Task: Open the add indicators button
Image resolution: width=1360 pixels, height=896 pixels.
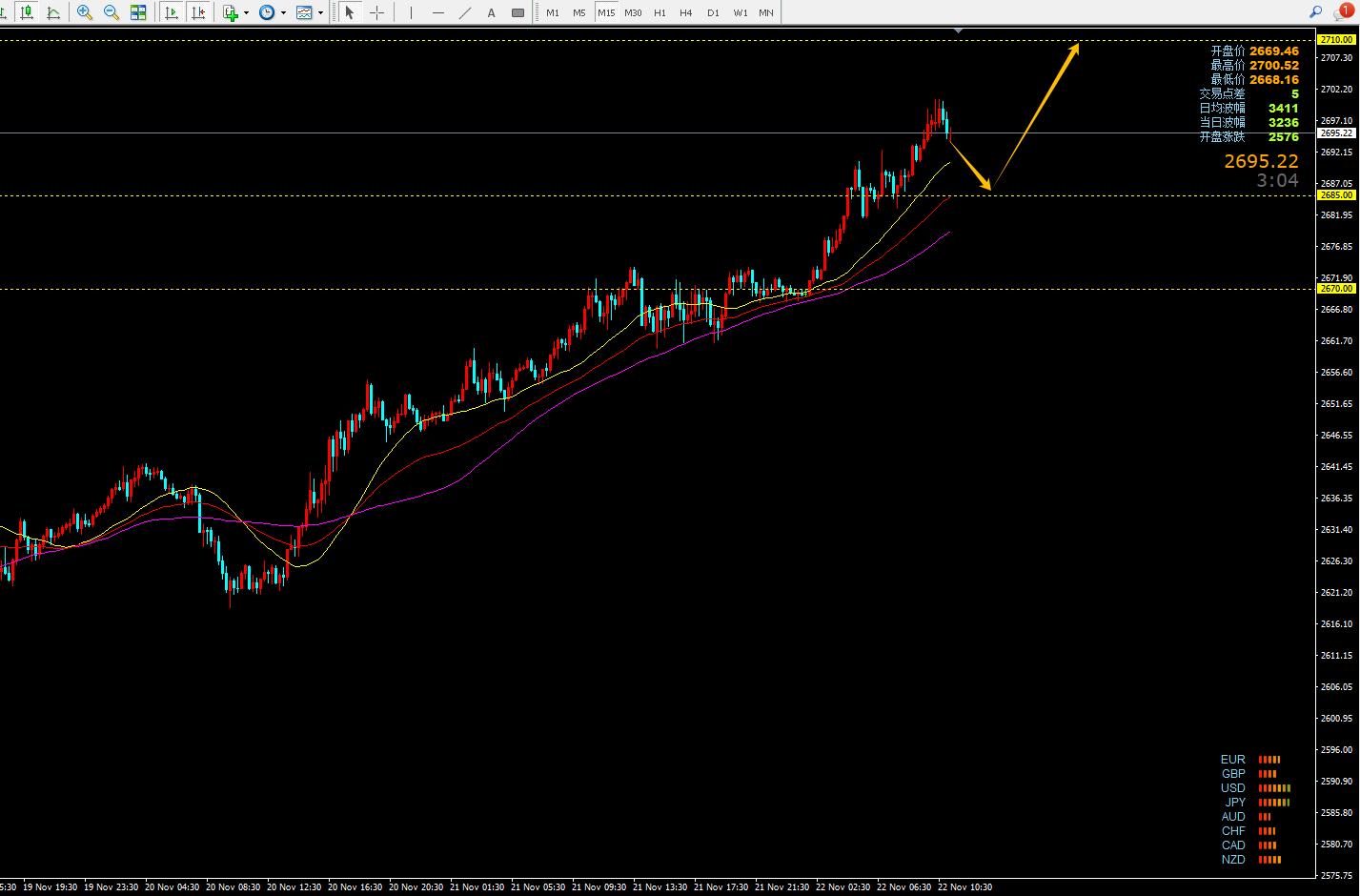Action: (x=231, y=12)
